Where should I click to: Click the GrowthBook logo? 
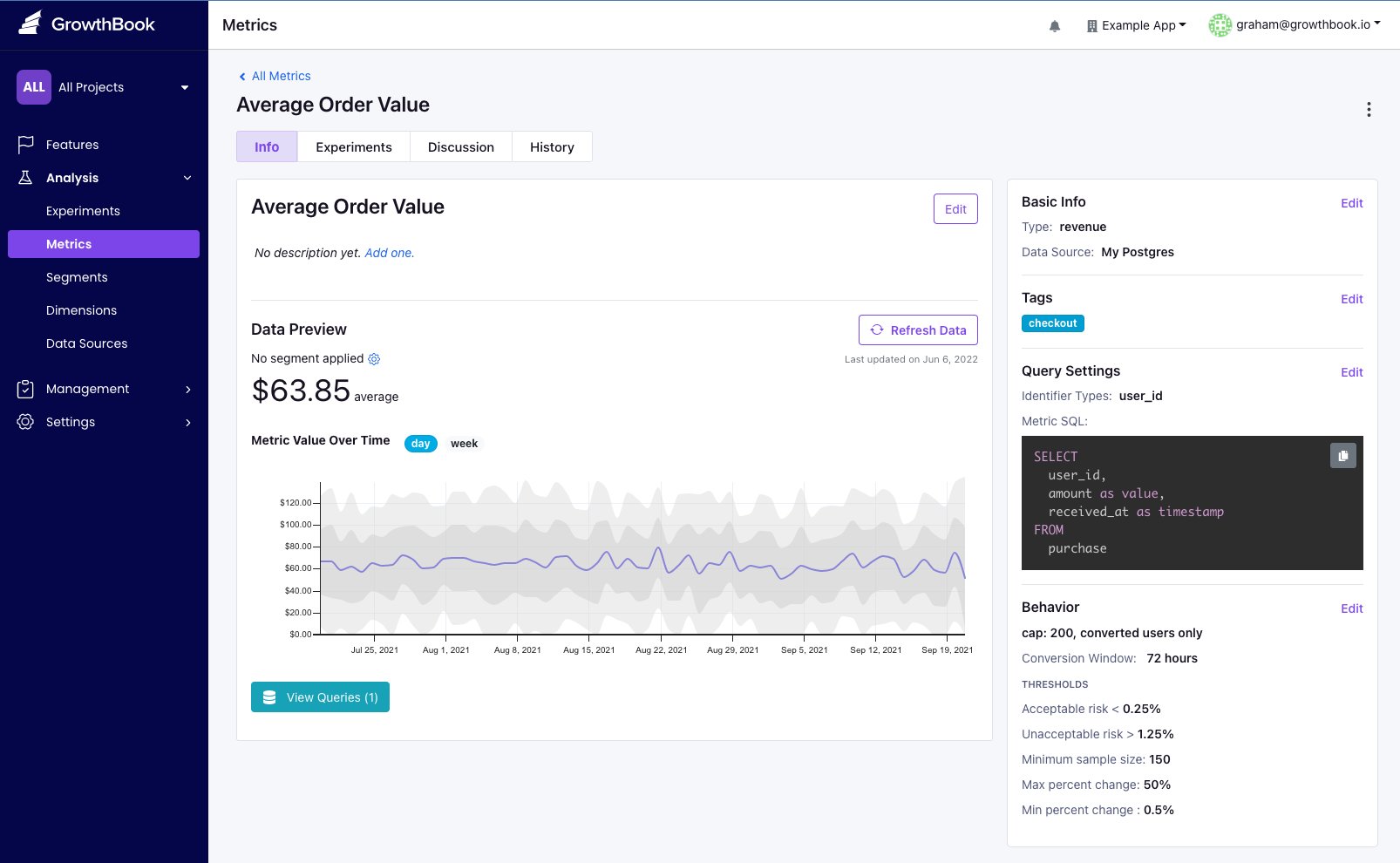pyautogui.click(x=86, y=24)
